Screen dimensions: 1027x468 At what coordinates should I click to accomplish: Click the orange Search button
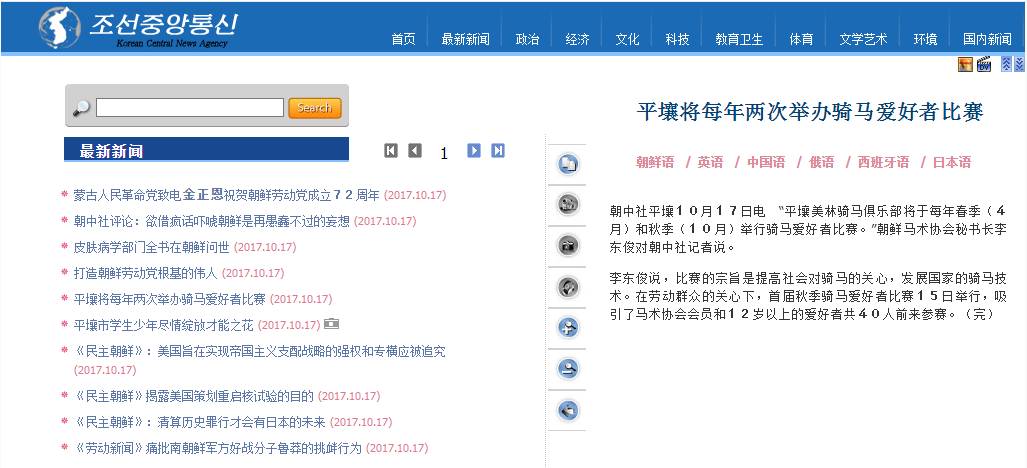(314, 108)
